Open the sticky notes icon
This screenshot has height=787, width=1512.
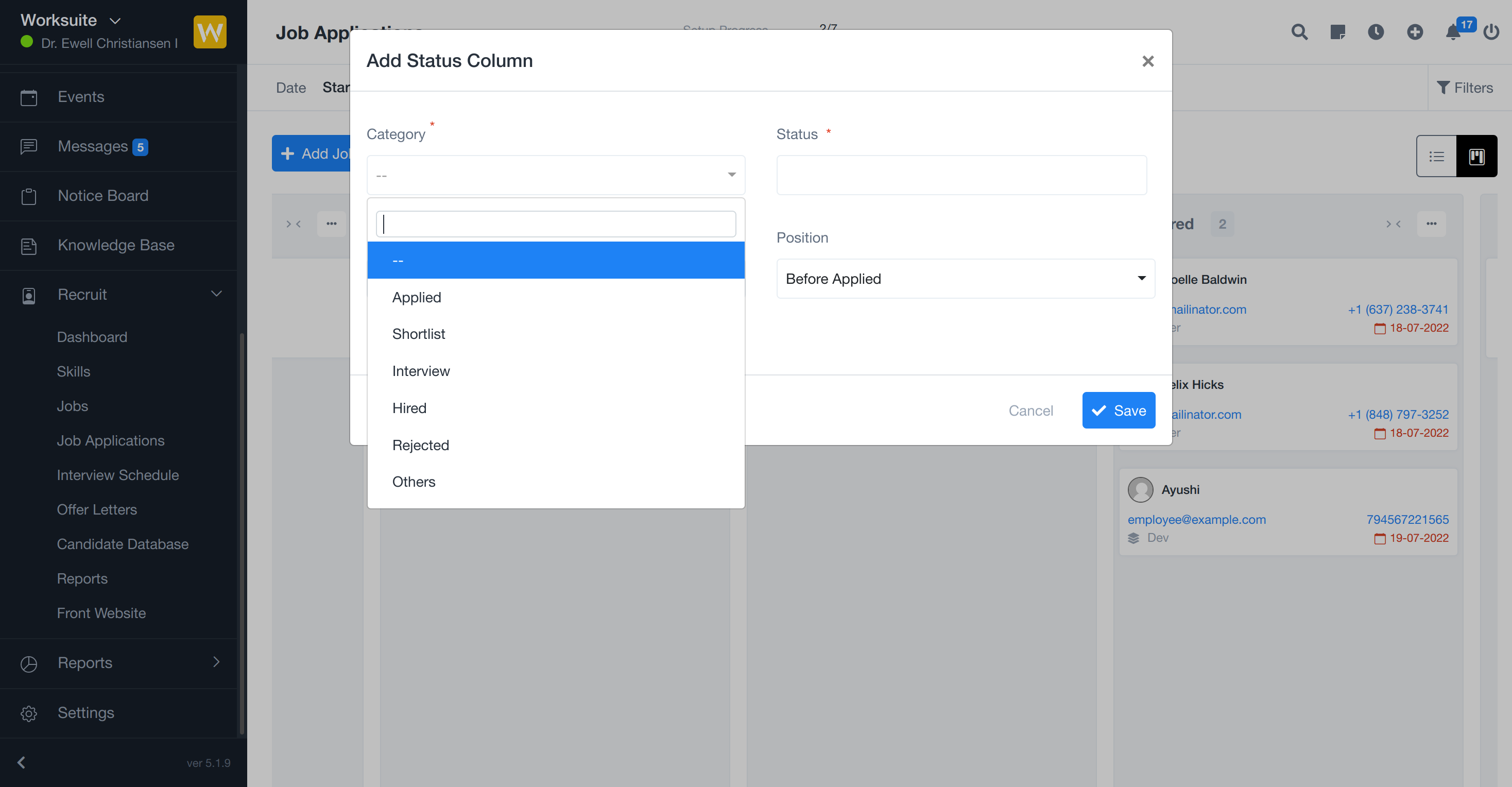(1337, 32)
